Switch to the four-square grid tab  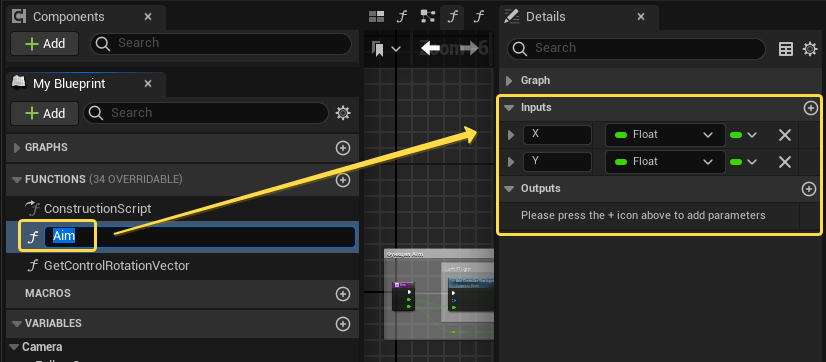(376, 17)
